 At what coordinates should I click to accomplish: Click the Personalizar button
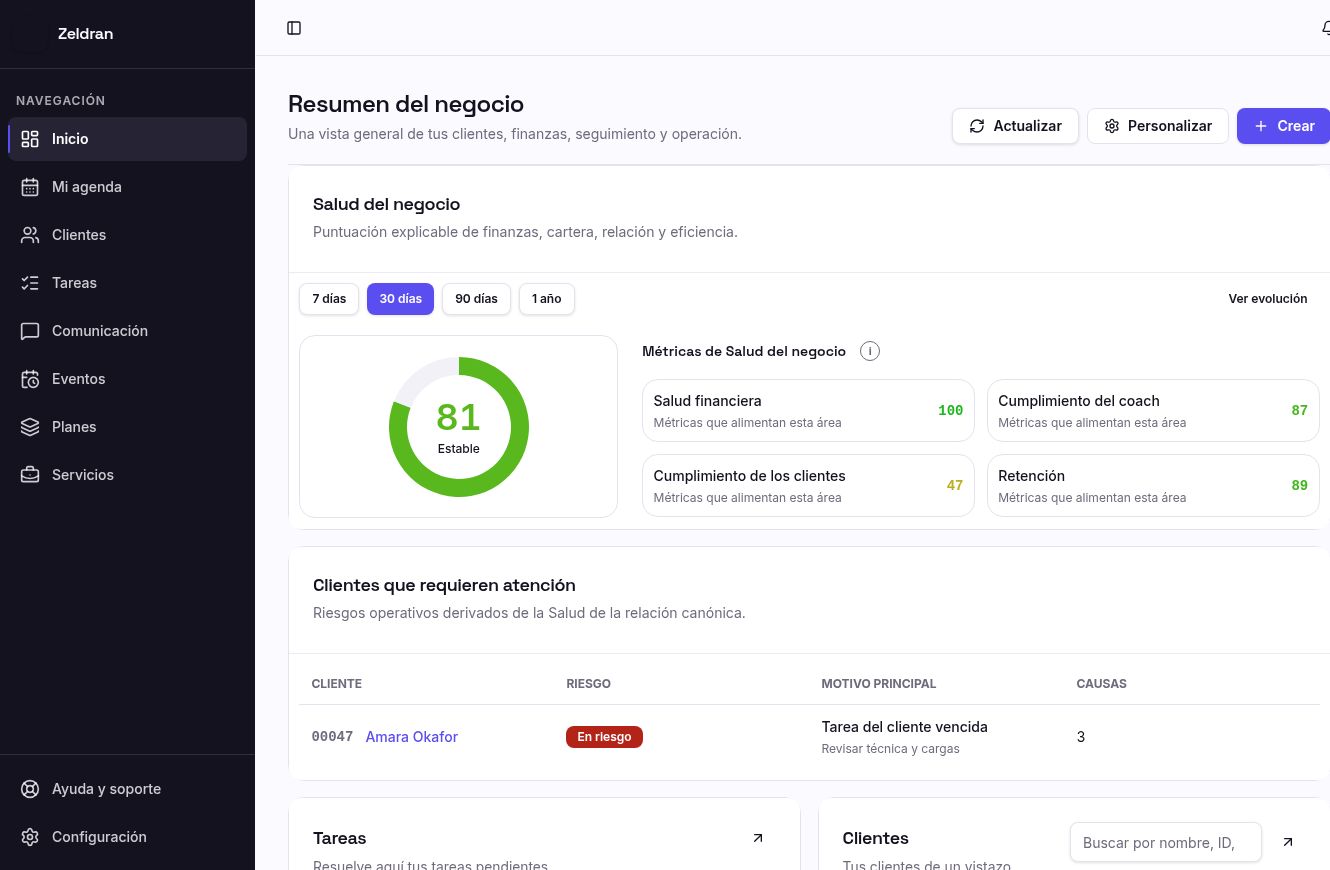pos(1158,126)
